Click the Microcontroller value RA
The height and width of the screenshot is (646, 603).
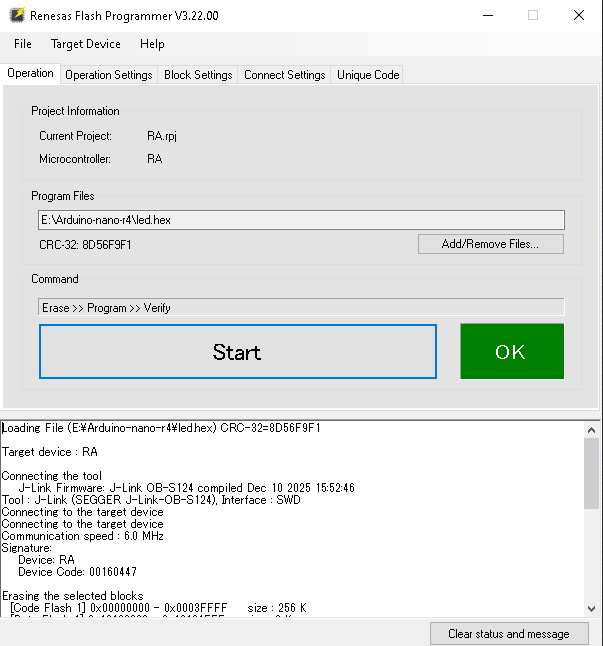pyautogui.click(x=154, y=159)
